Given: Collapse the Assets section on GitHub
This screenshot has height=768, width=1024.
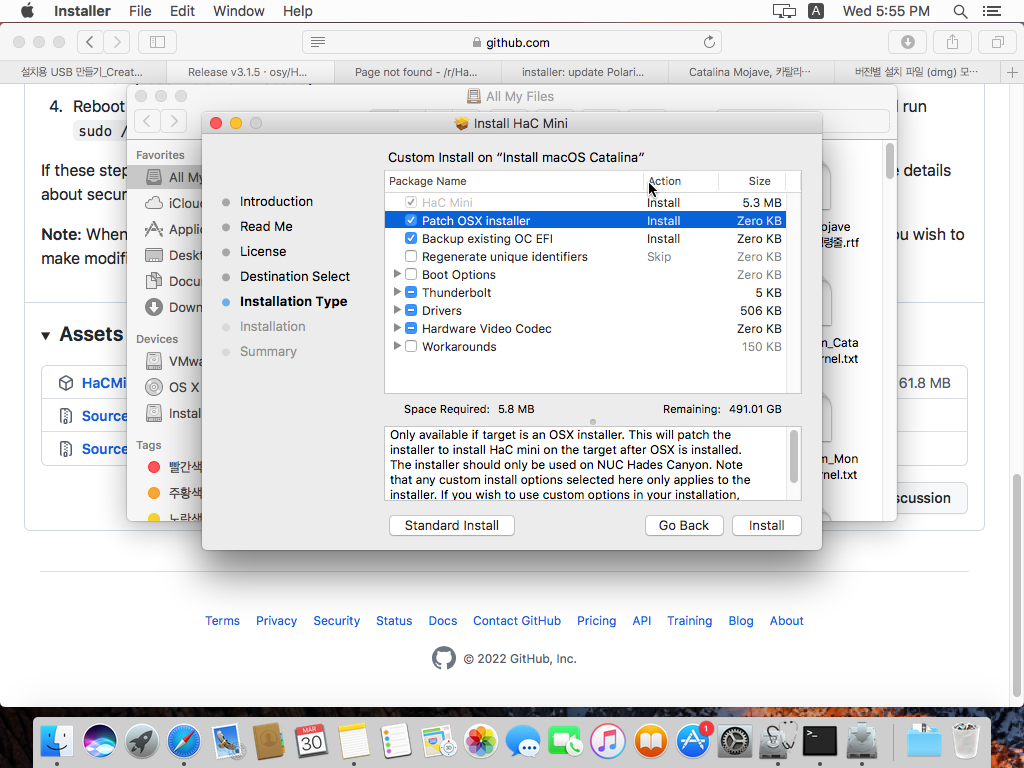Looking at the screenshot, I should pos(46,336).
